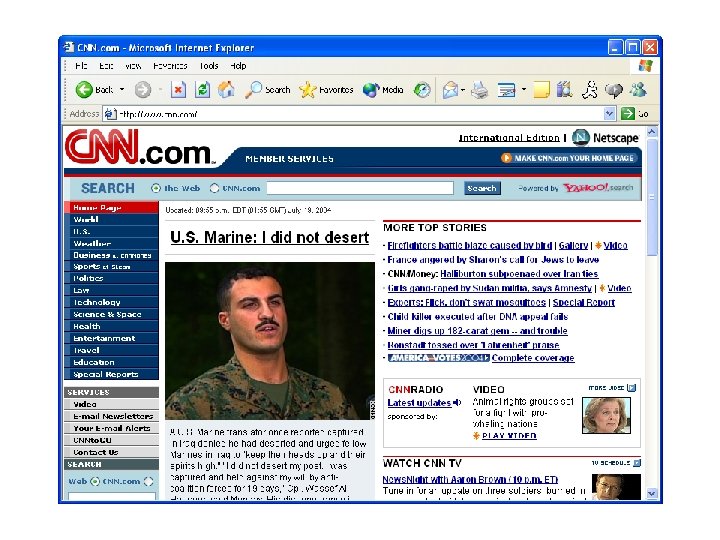Image resolution: width=720 pixels, height=540 pixels.
Task: Click the CNN Radio speaker icon
Action: [457, 403]
